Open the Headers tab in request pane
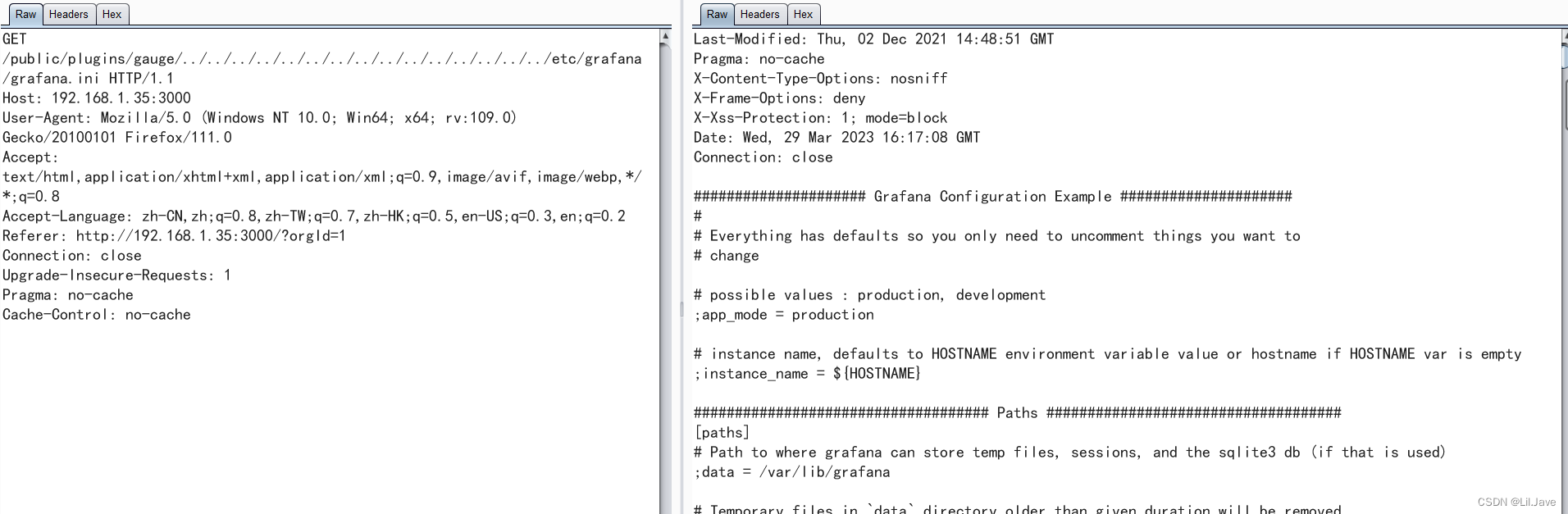 coord(68,14)
